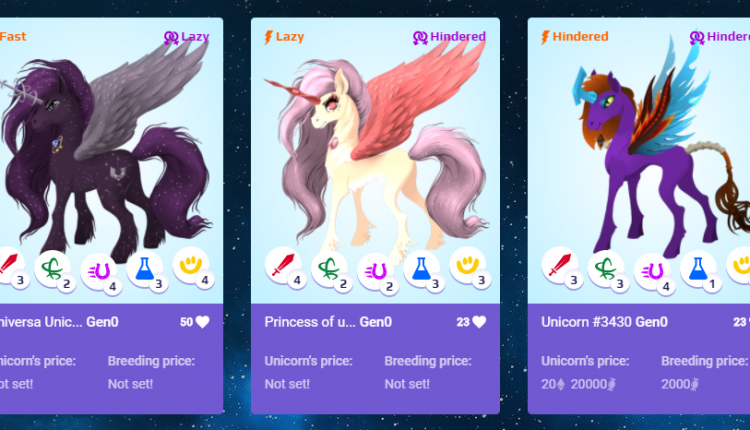This screenshot has width=750, height=430.
Task: Like the starry unicorn with 50 hearts
Action: coord(202,322)
